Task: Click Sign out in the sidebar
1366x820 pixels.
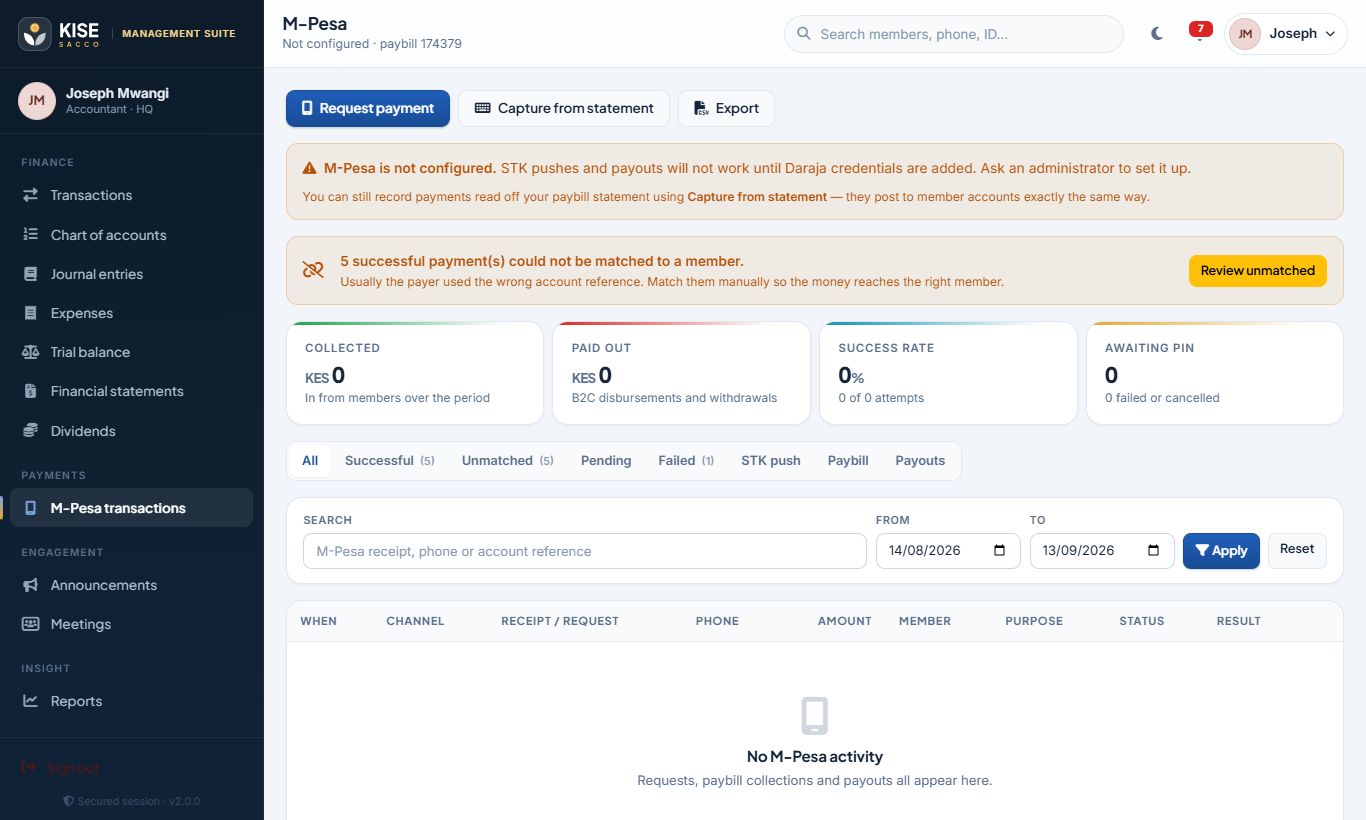Action: click(x=61, y=768)
